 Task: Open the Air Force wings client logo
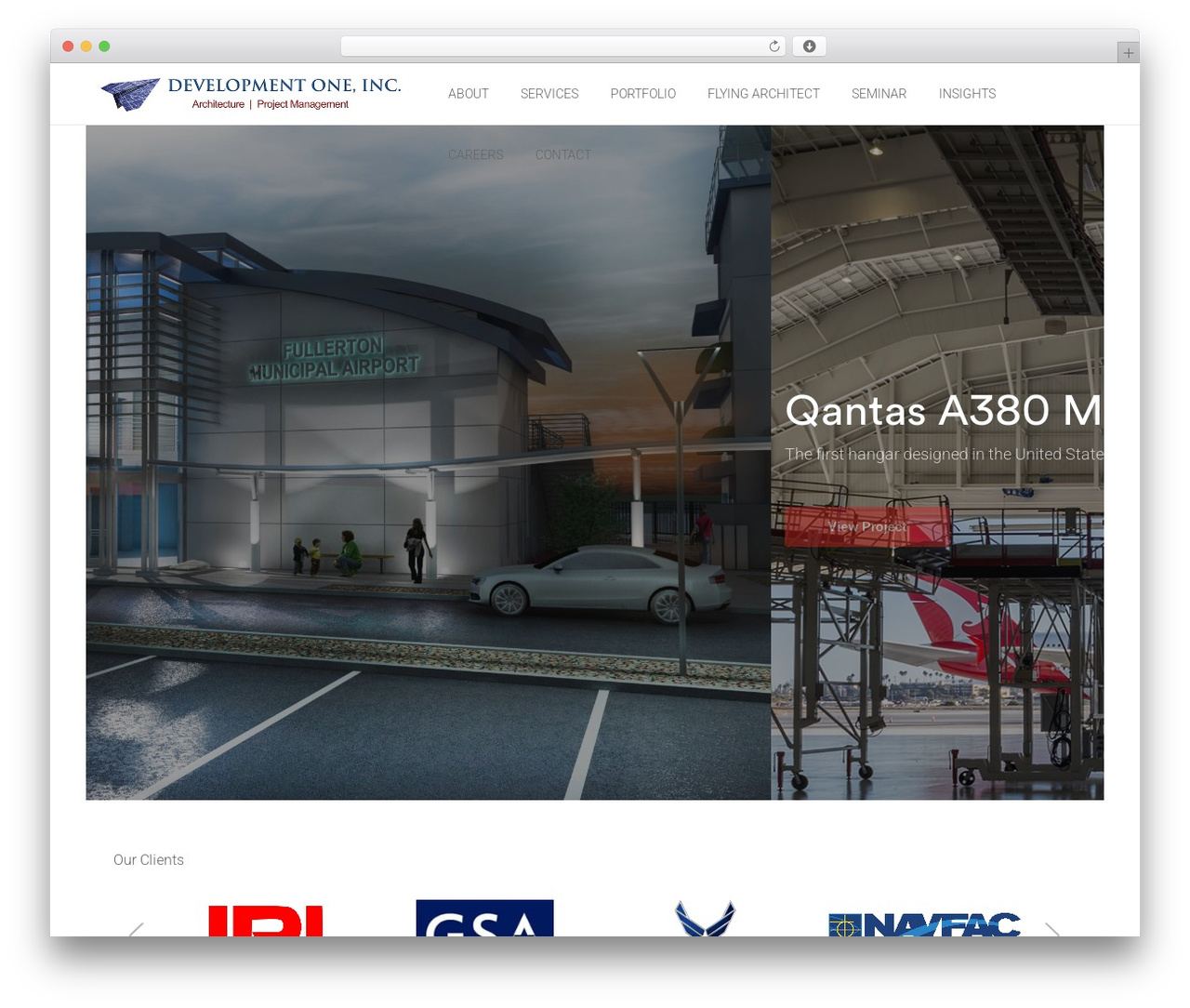pos(705,919)
